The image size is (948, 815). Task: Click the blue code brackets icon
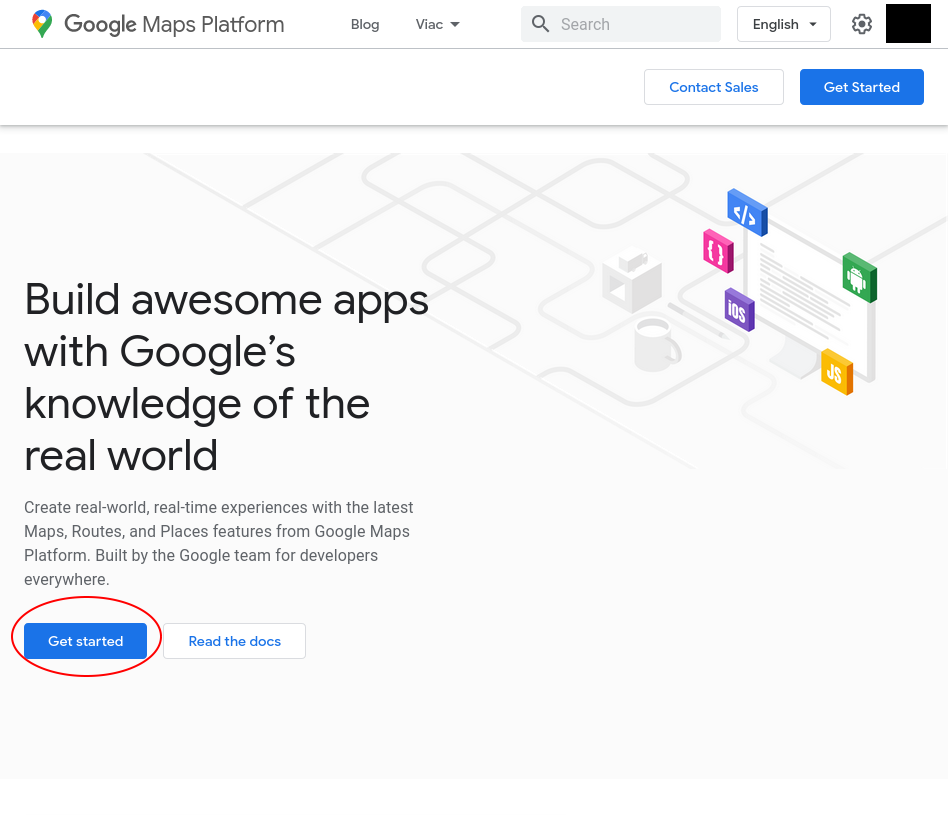(746, 212)
